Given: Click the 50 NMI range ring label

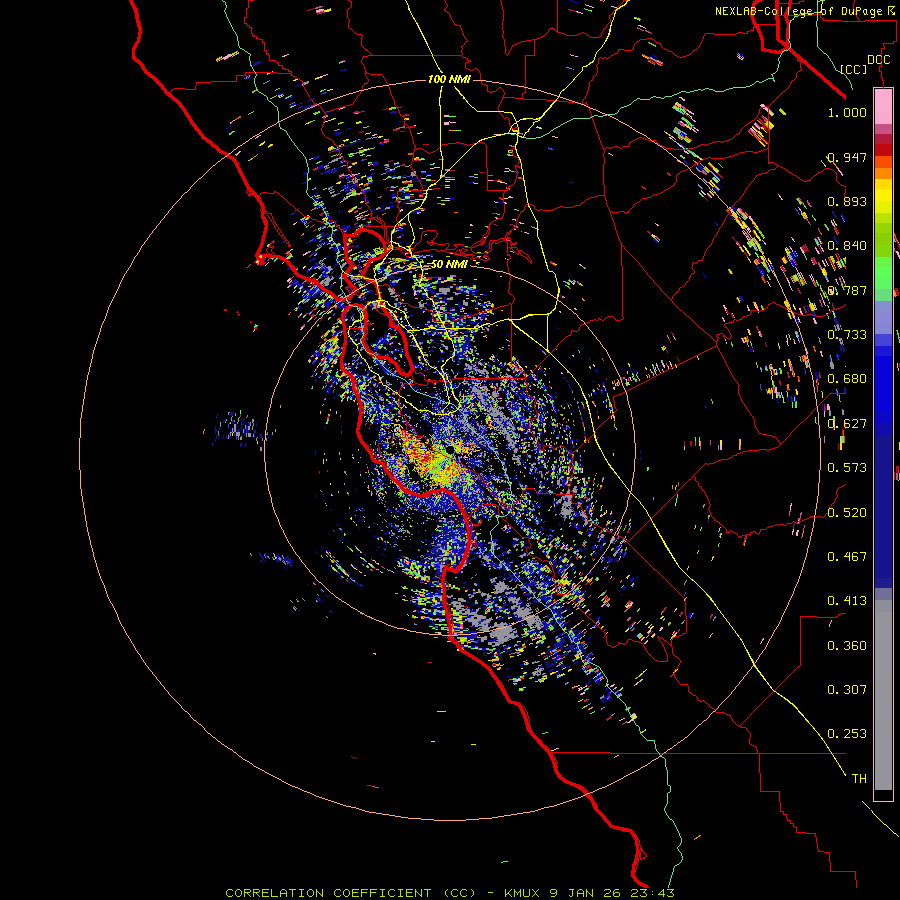Looking at the screenshot, I should click(x=449, y=264).
